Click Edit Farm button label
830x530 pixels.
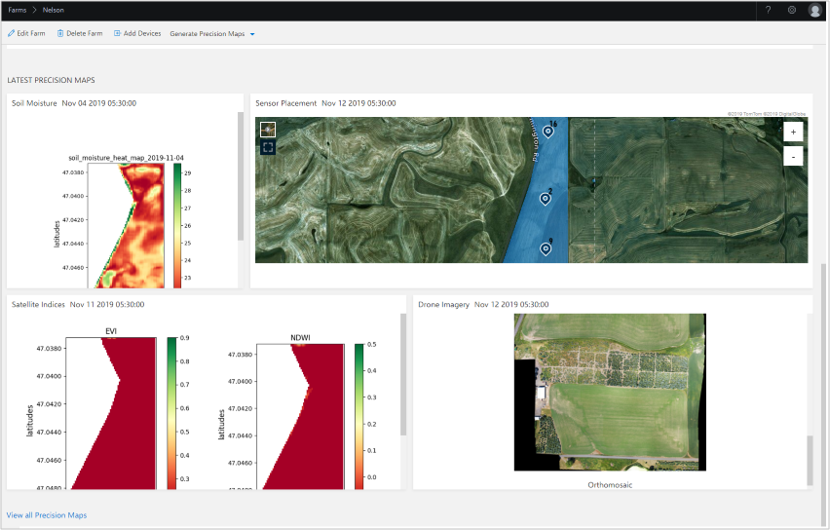31,33
